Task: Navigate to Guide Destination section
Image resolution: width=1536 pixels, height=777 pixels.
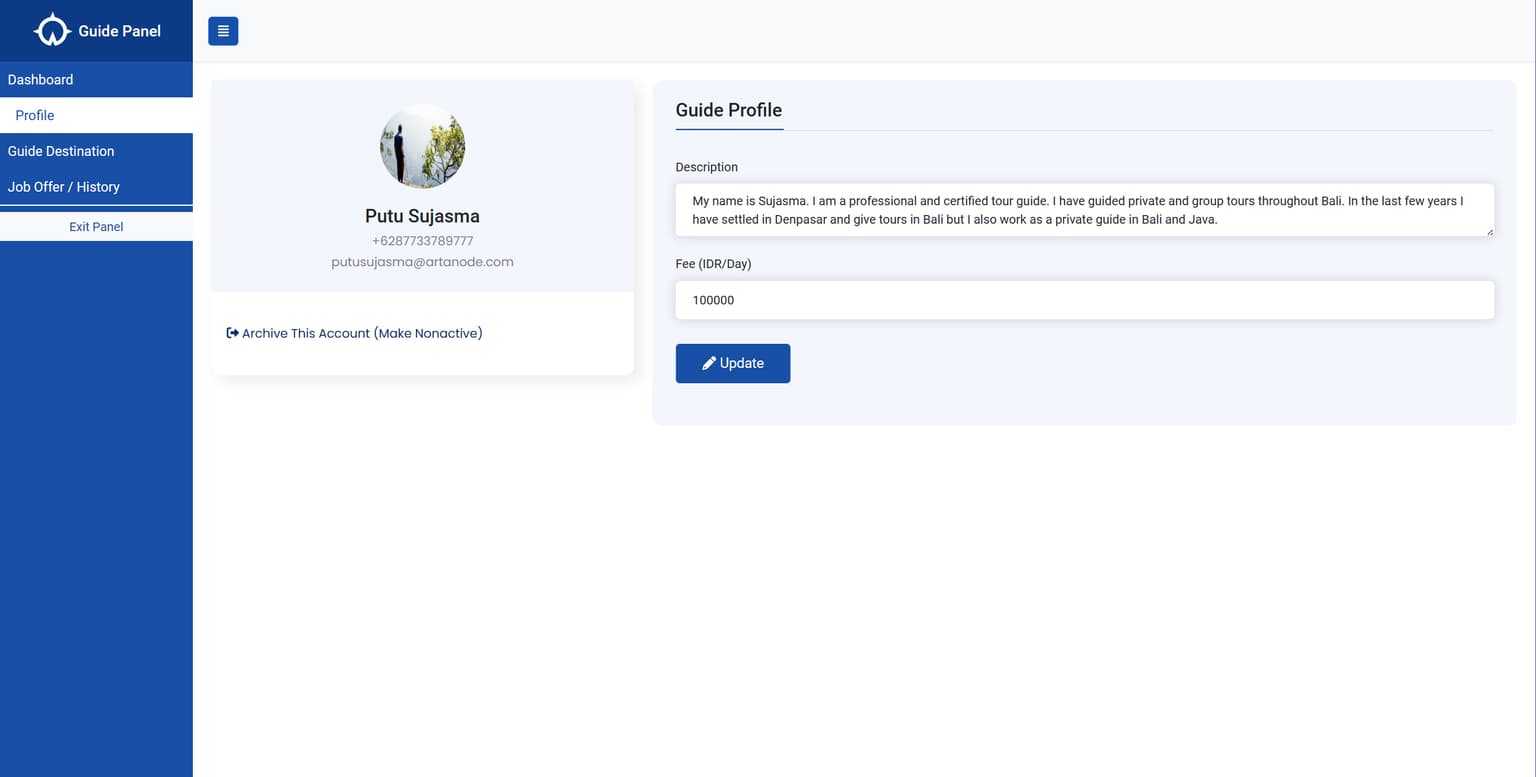Action: click(61, 151)
